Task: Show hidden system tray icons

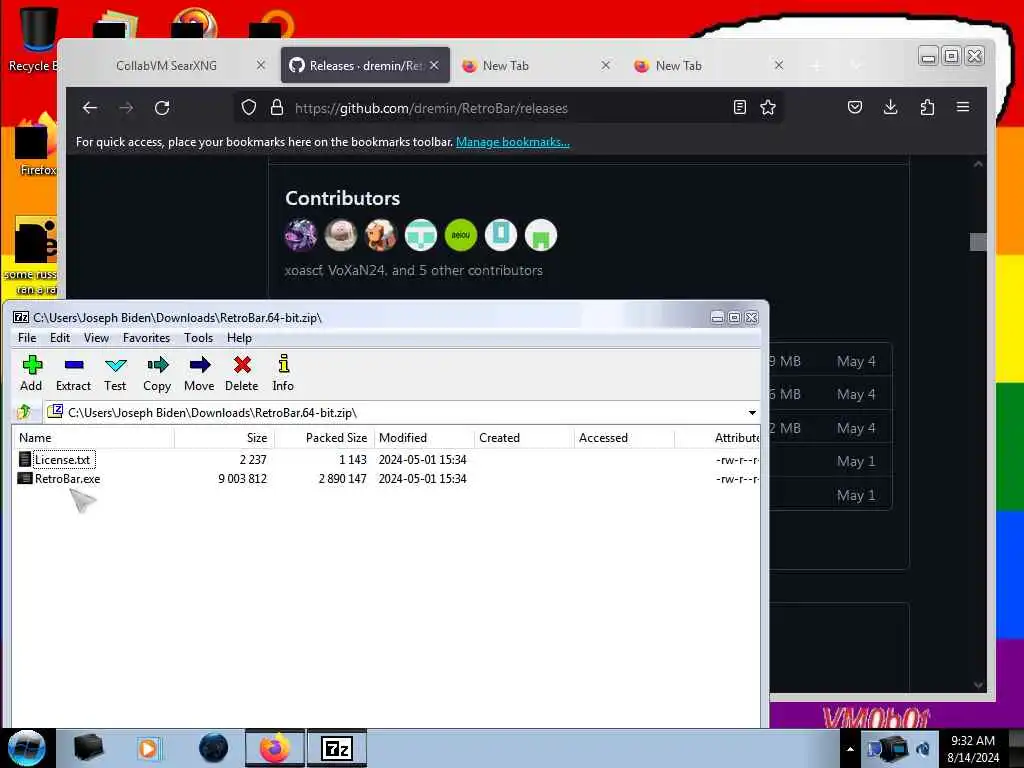Action: point(850,749)
